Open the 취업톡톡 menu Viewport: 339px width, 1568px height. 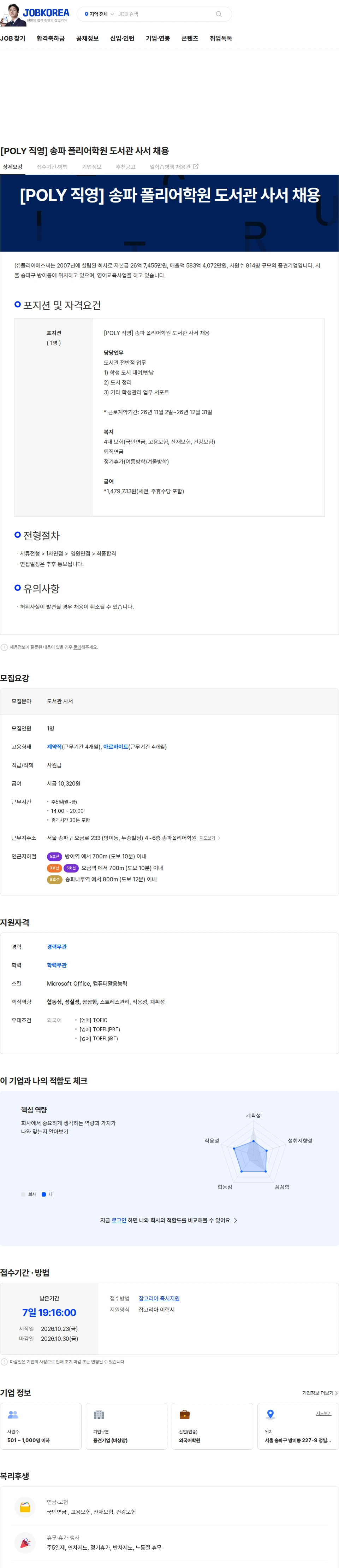(x=221, y=39)
